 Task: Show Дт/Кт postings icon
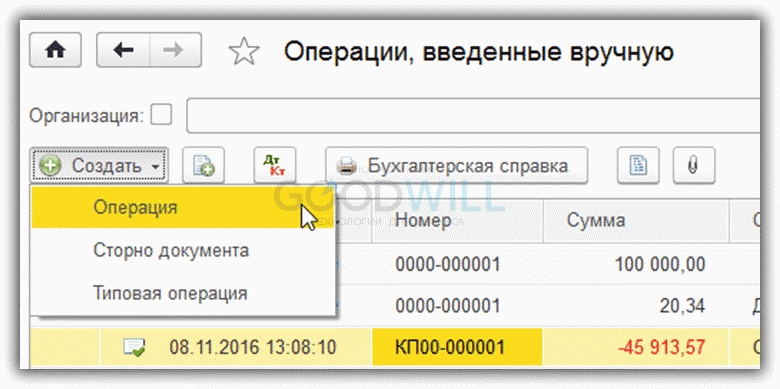275,165
